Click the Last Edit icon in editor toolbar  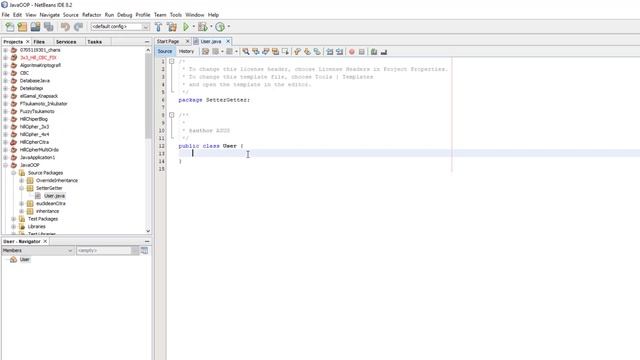click(x=205, y=51)
